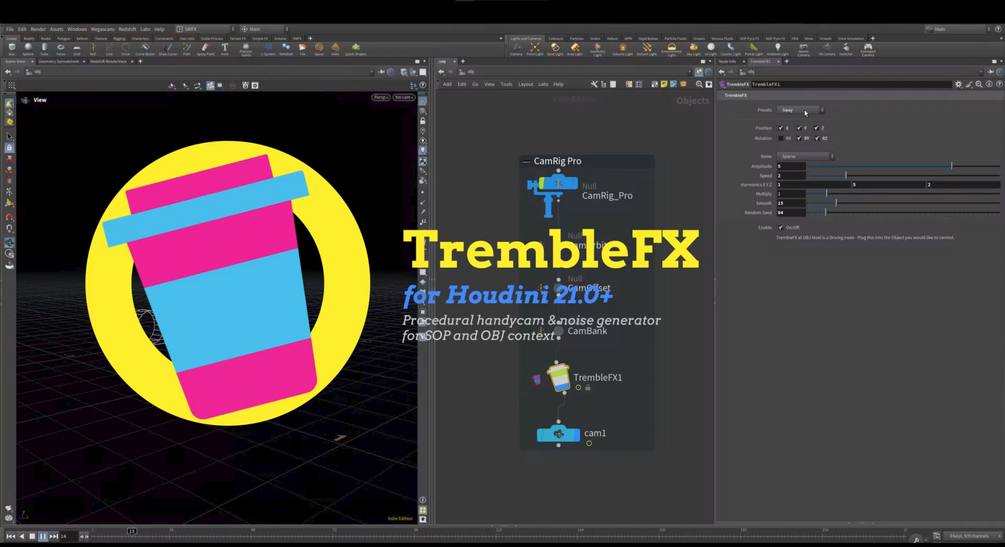The height and width of the screenshot is (547, 1005).
Task: Toggle Position Z checkbox
Action: [x=817, y=128]
